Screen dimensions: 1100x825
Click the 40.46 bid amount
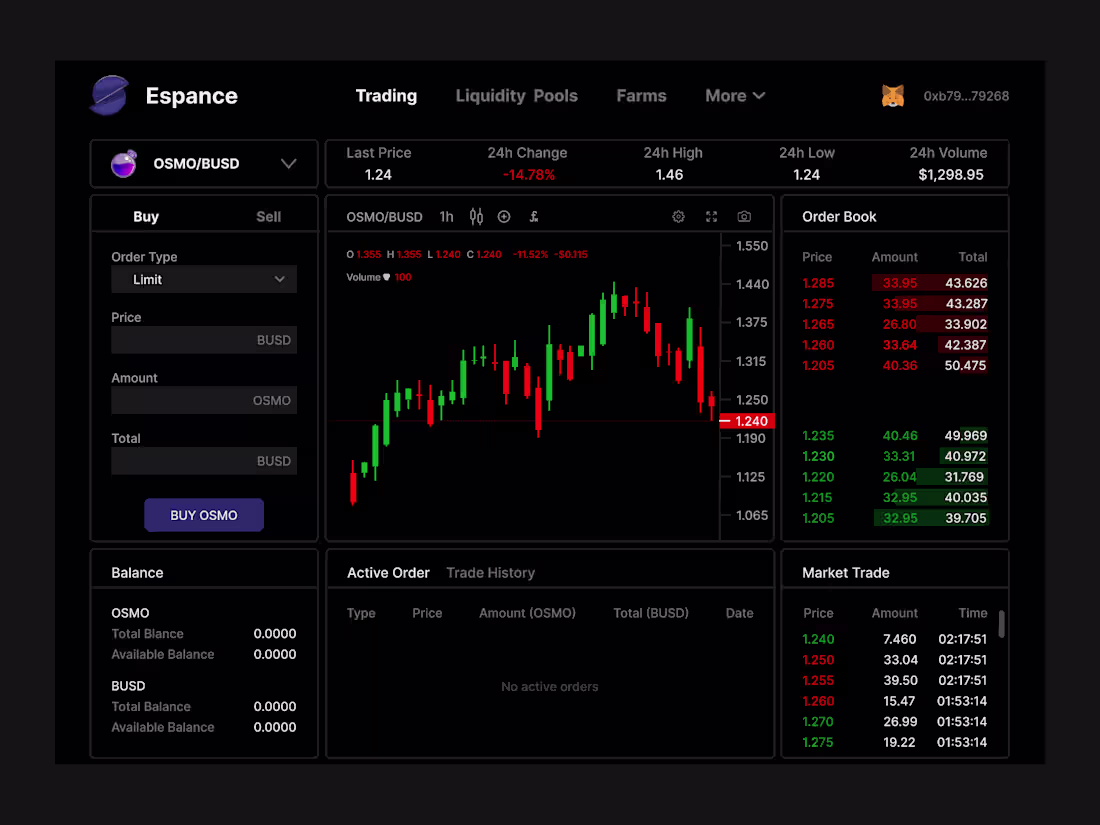[900, 436]
